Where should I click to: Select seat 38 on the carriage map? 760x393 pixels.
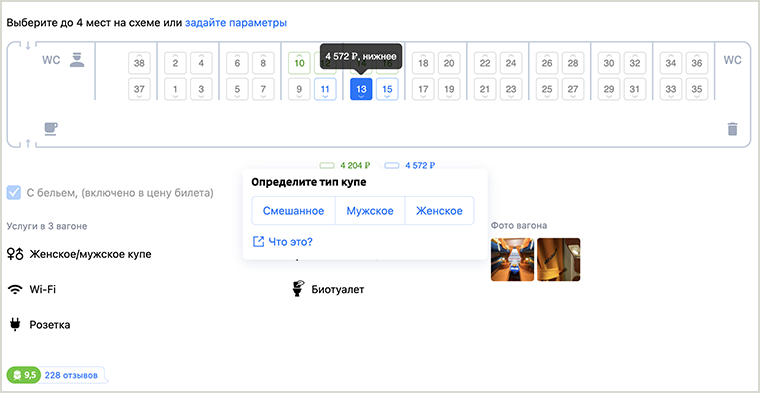coord(139,63)
